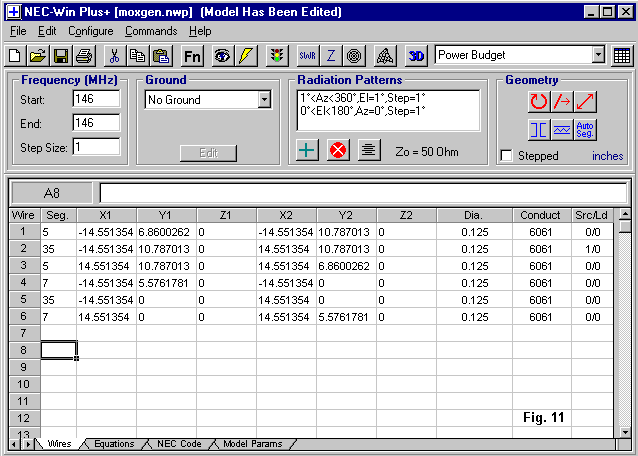Click the SWR plot toolbar icon
638x456 pixels.
pos(307,56)
